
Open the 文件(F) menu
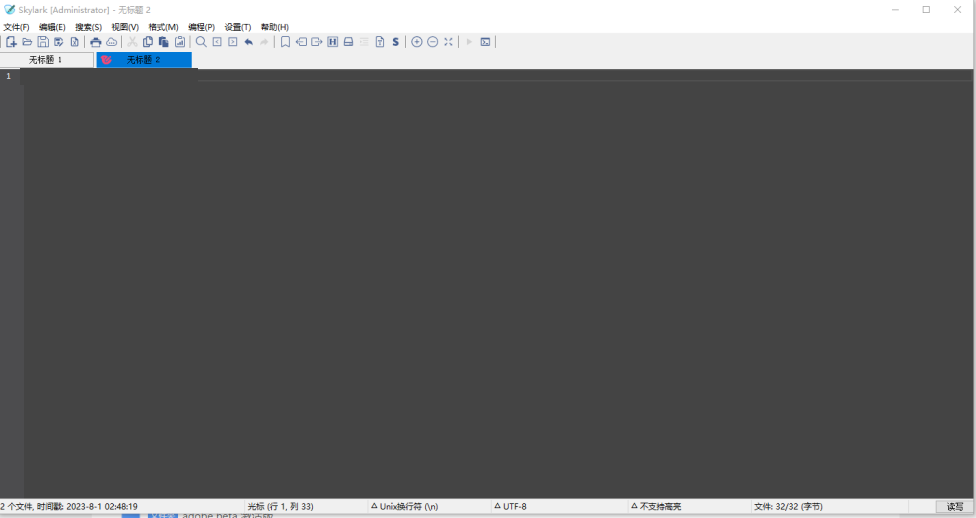[16, 27]
